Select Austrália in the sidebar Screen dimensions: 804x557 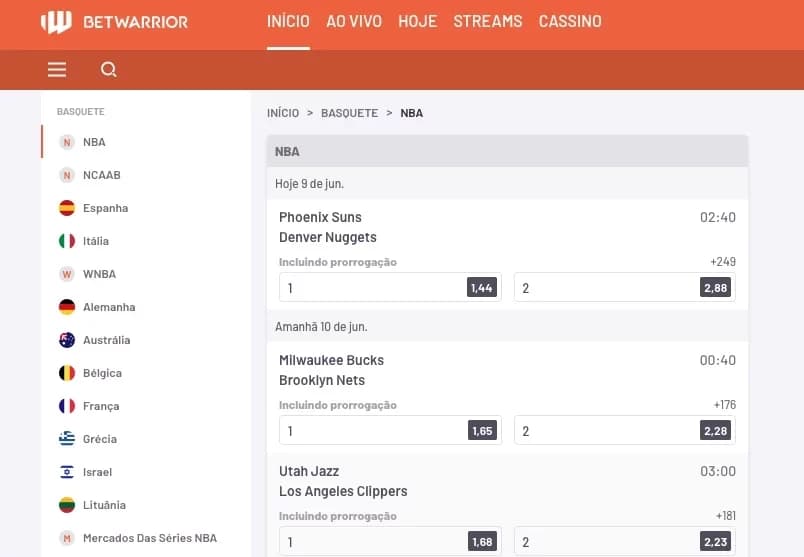click(107, 340)
